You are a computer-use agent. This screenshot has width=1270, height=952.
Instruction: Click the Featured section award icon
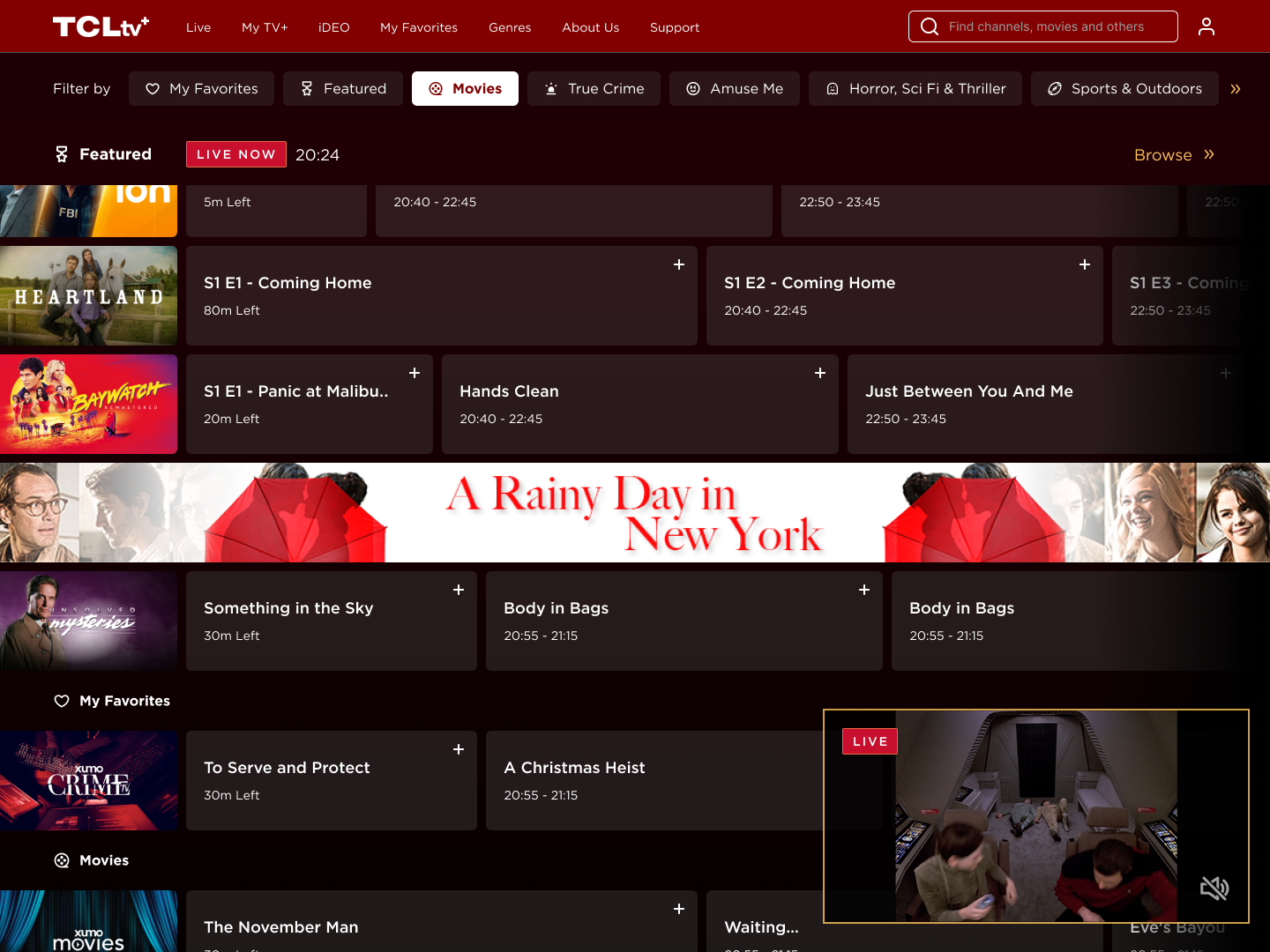click(x=62, y=154)
